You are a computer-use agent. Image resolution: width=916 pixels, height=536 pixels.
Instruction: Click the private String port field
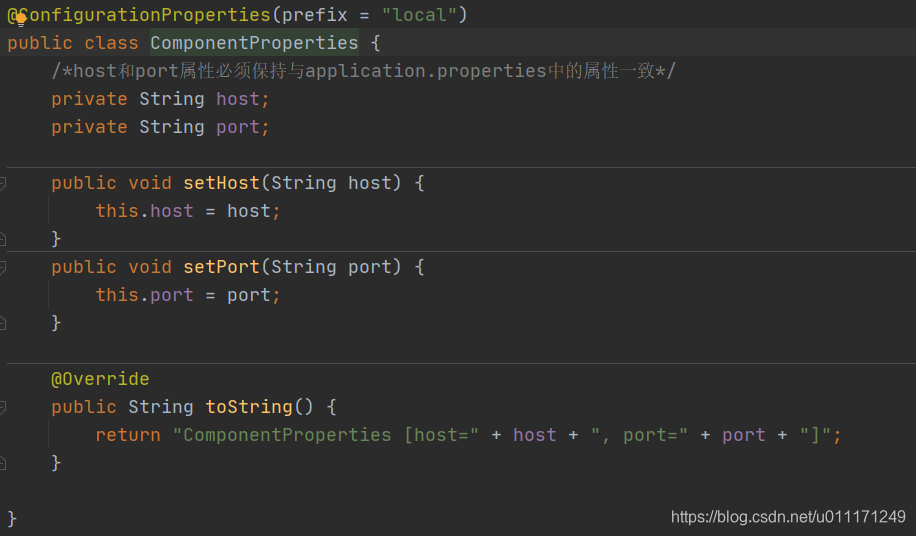coord(160,127)
